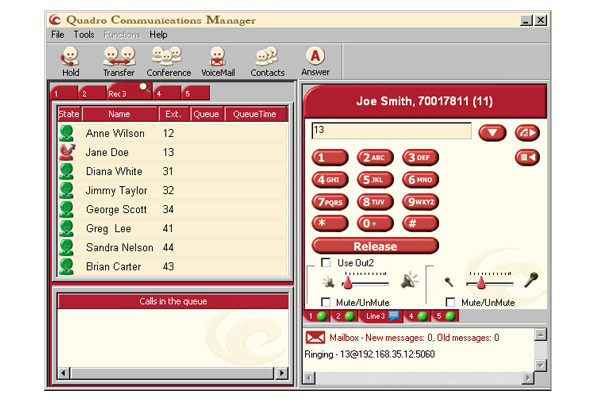Click the small microphone icon
600x400 pixels.
point(449,282)
